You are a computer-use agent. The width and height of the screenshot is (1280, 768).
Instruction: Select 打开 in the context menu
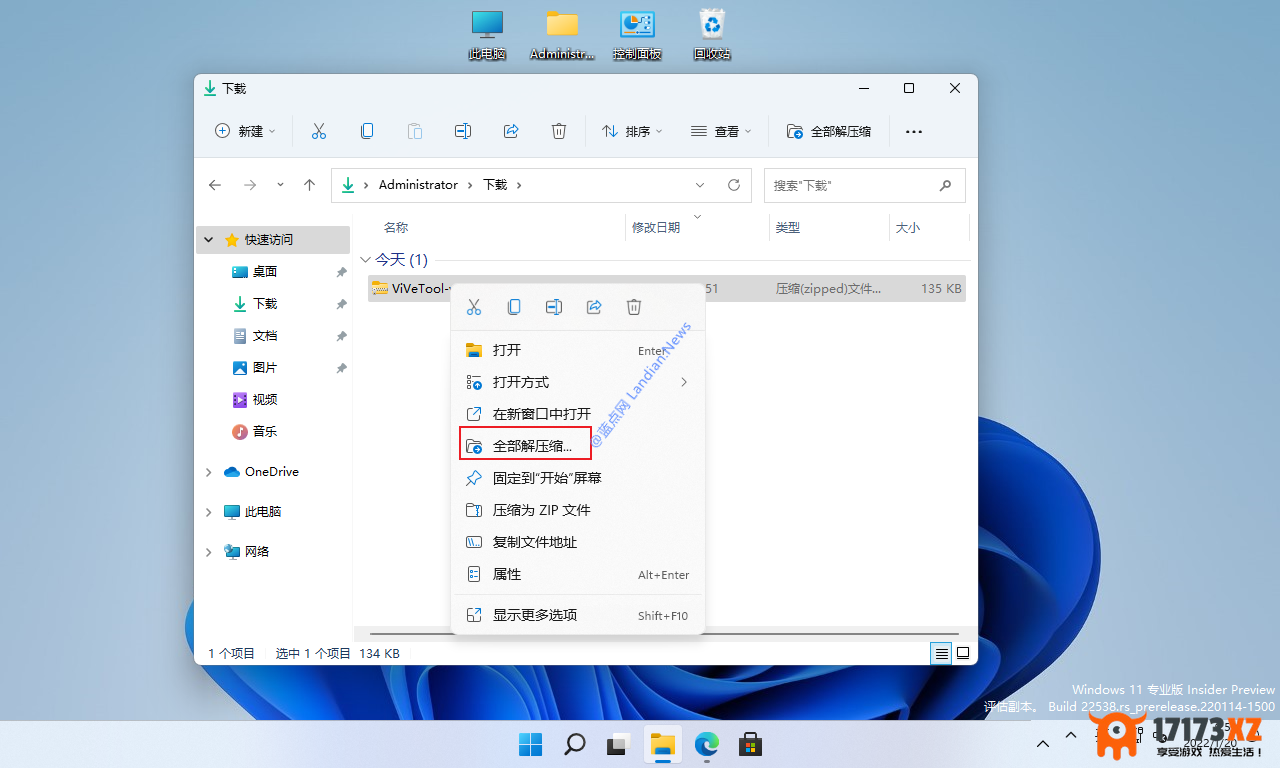tap(578, 350)
